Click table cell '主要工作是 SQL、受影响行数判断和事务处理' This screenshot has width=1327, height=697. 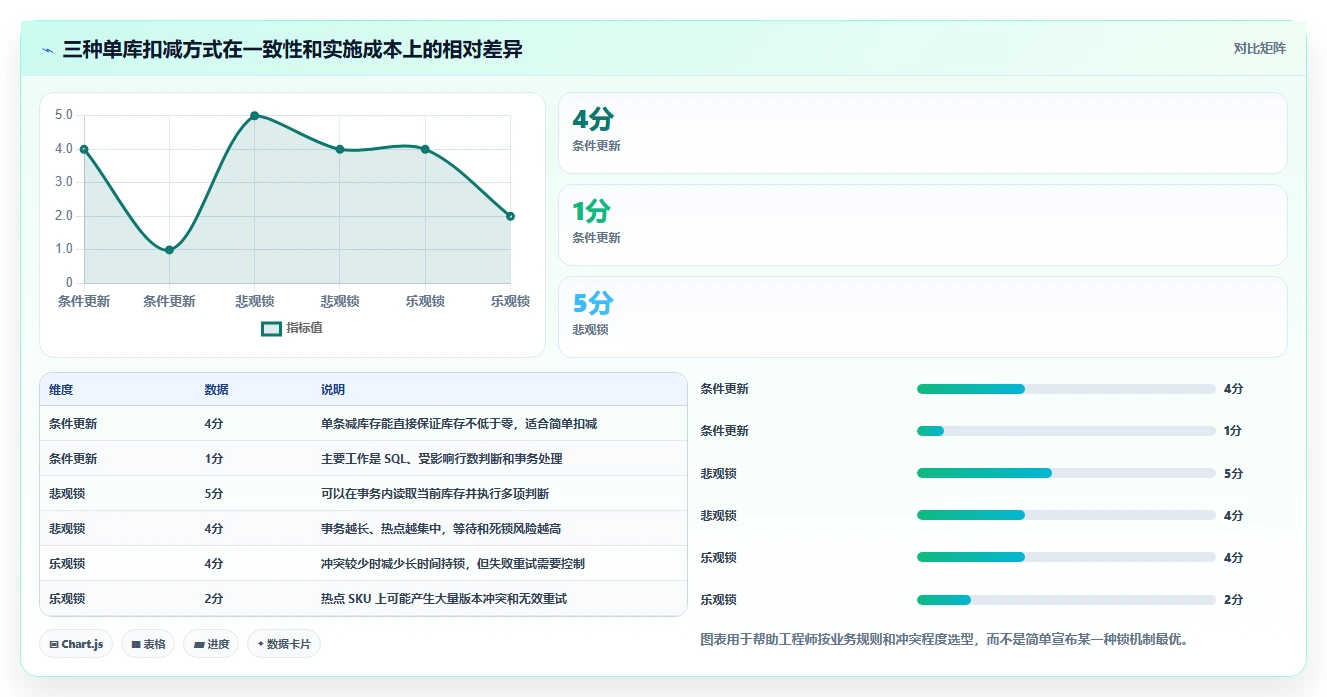[442, 459]
